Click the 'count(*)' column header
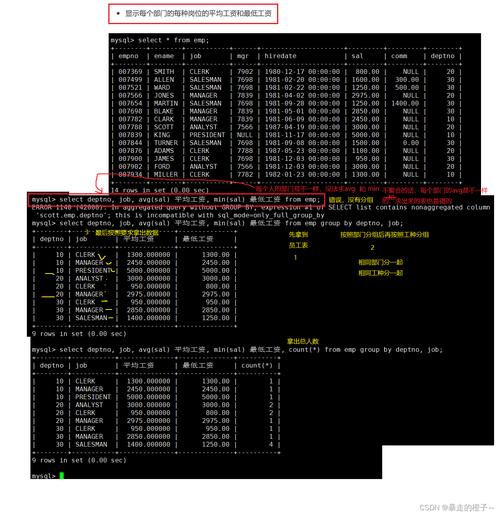Image resolution: width=500 pixels, height=515 pixels. (x=257, y=365)
